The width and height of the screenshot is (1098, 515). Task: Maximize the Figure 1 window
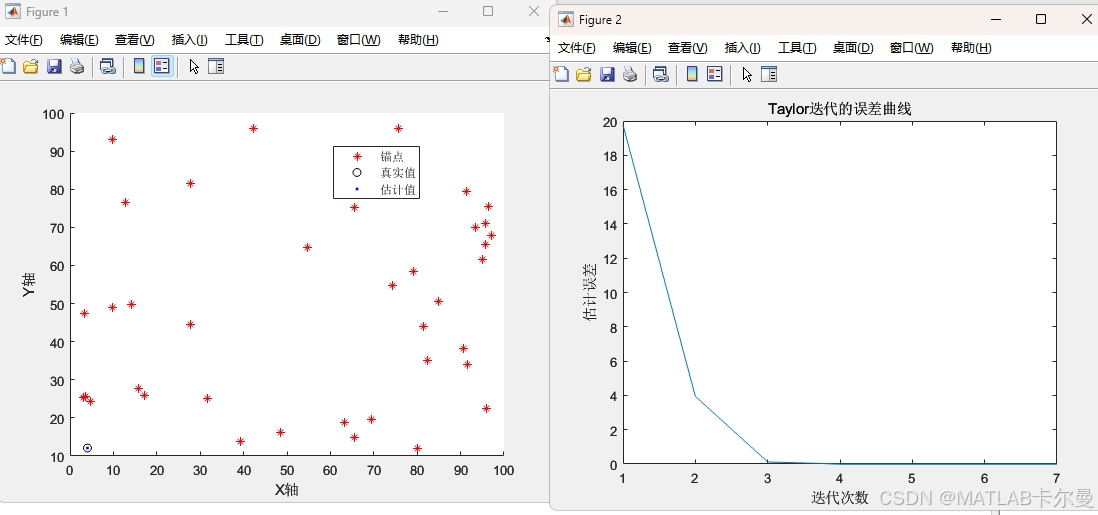(x=488, y=11)
